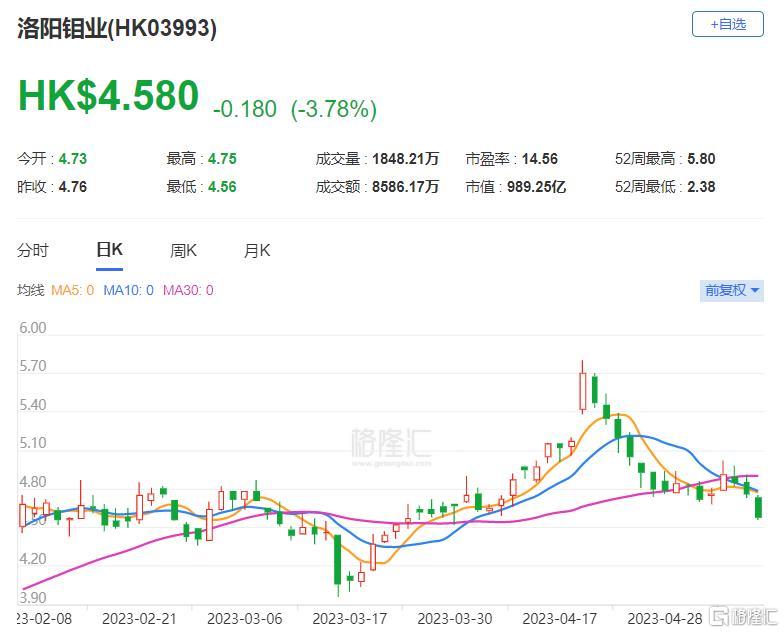This screenshot has width=784, height=633.
Task: Click the 2023-03-06 date axis label
Action: point(245,619)
